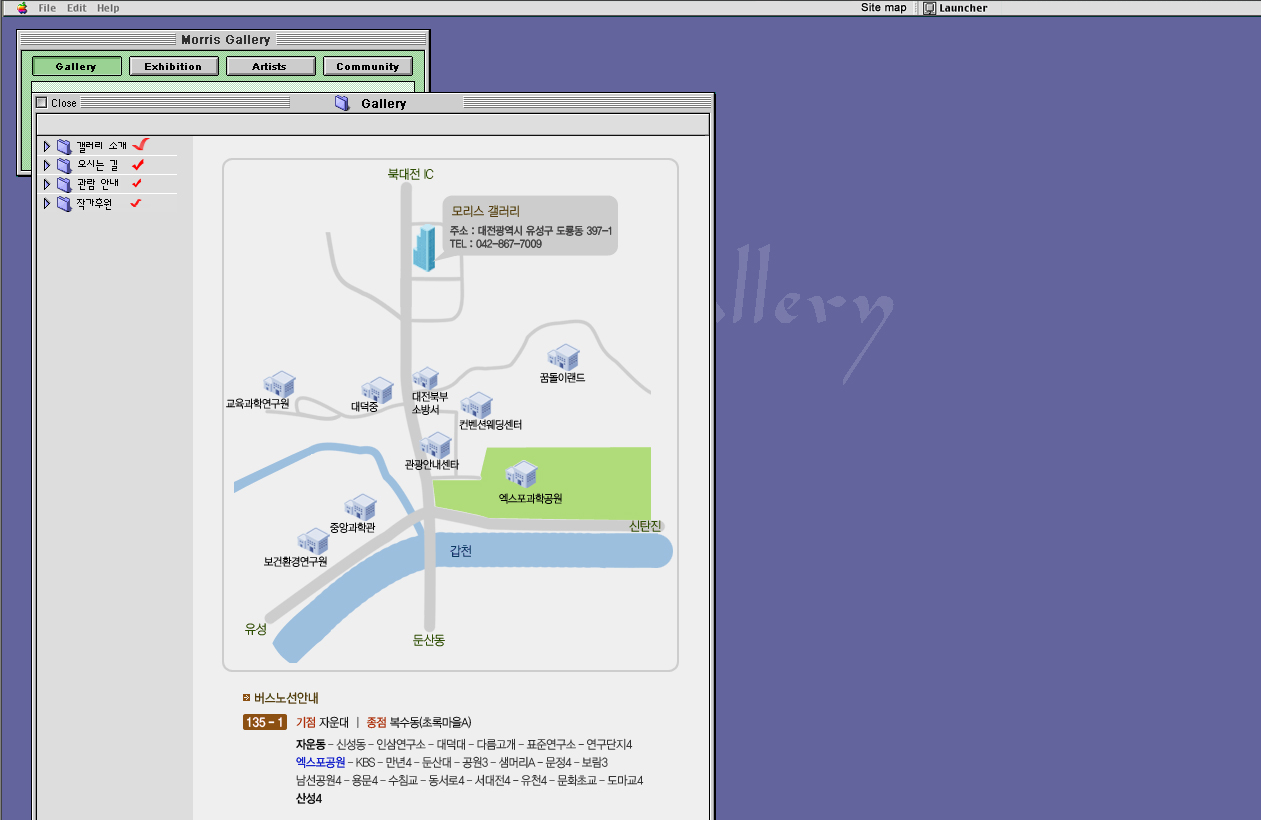
Task: Click the 꿈돌이랜드 building icon on map
Action: (x=563, y=357)
